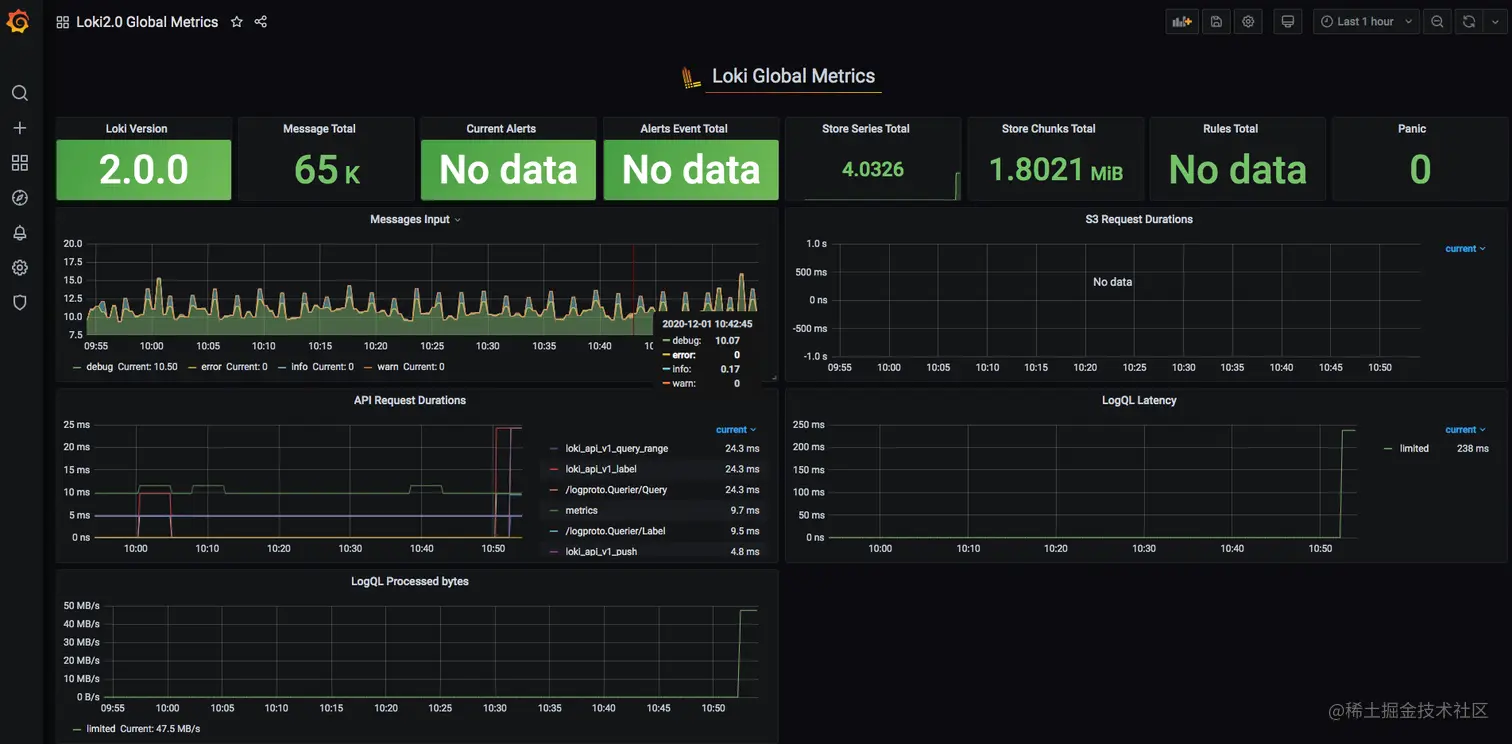This screenshot has width=1512, height=744.
Task: Open the Configuration gear in the sidebar
Action: coord(19,268)
